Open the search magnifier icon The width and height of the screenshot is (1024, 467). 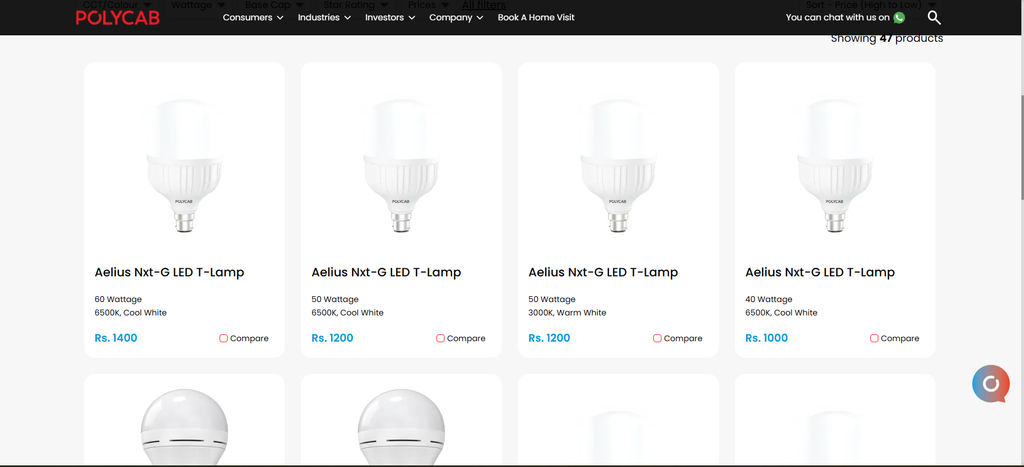click(934, 18)
